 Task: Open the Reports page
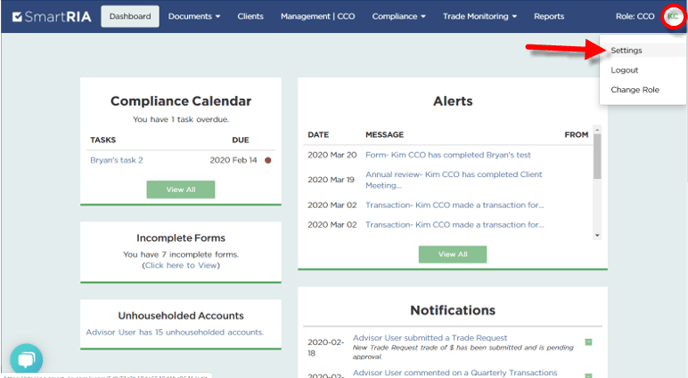[548, 17]
